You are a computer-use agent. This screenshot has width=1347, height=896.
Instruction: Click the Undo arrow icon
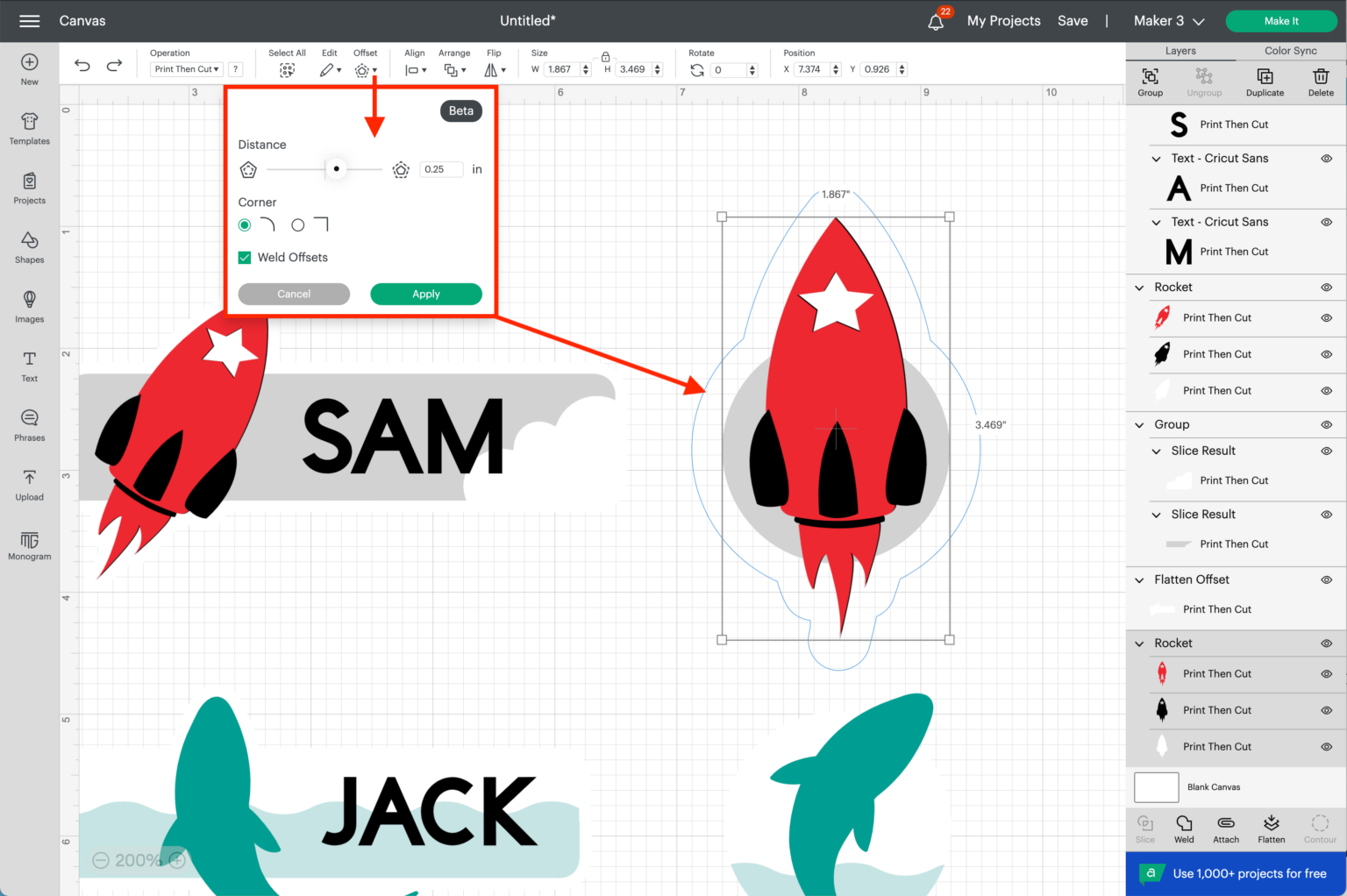[x=82, y=66]
